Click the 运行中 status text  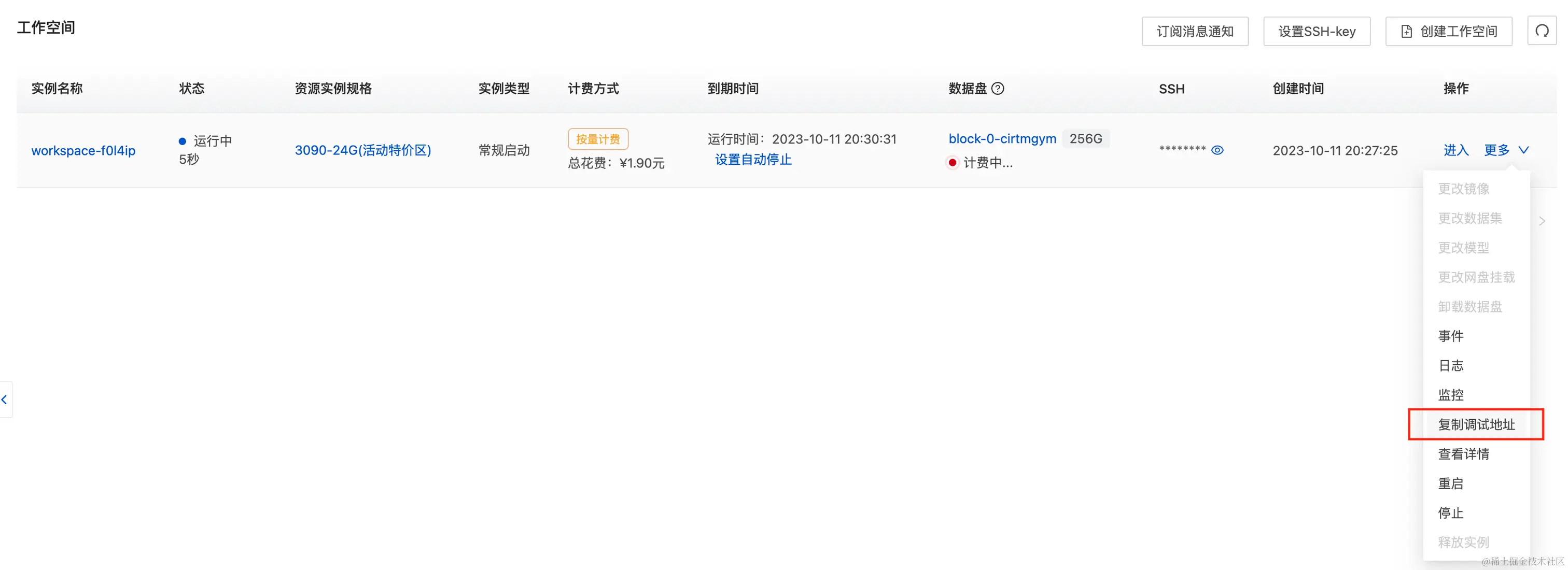(213, 141)
